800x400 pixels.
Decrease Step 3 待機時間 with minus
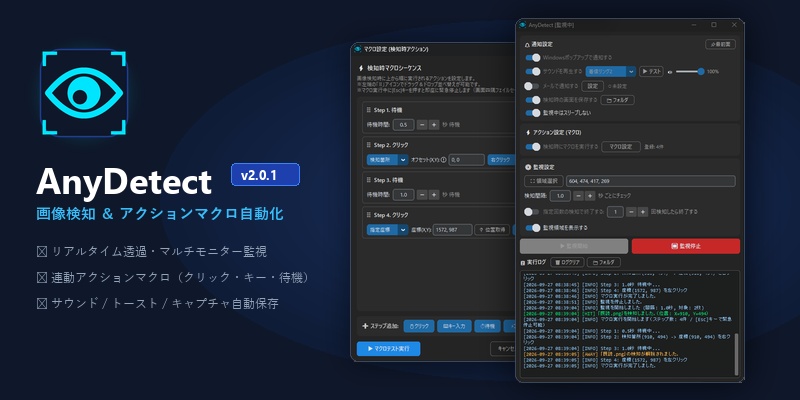point(422,195)
